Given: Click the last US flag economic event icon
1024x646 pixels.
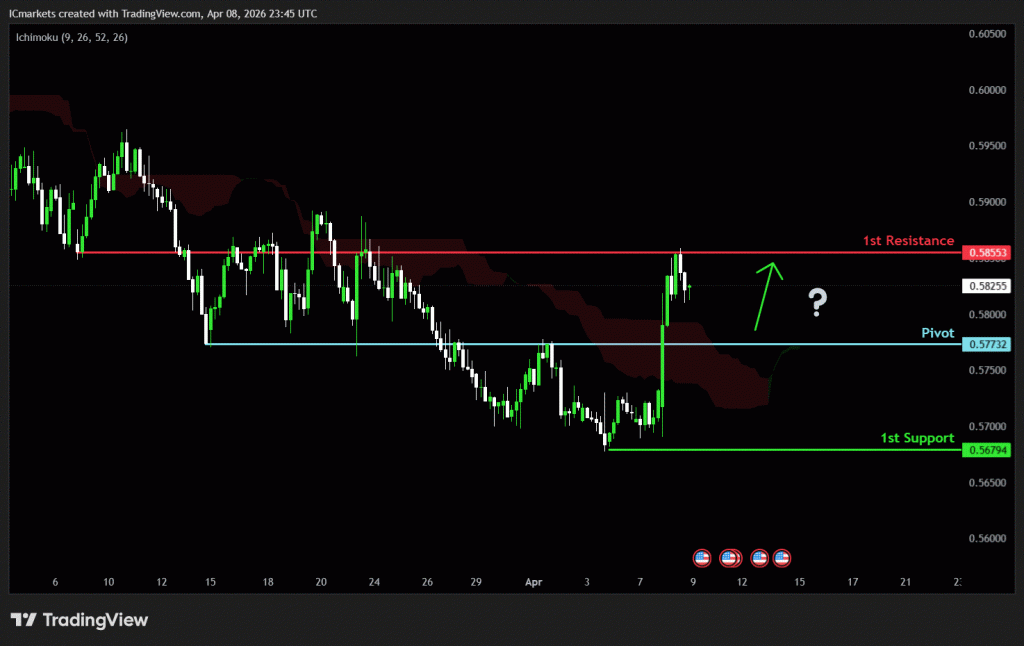Looking at the screenshot, I should [782, 557].
